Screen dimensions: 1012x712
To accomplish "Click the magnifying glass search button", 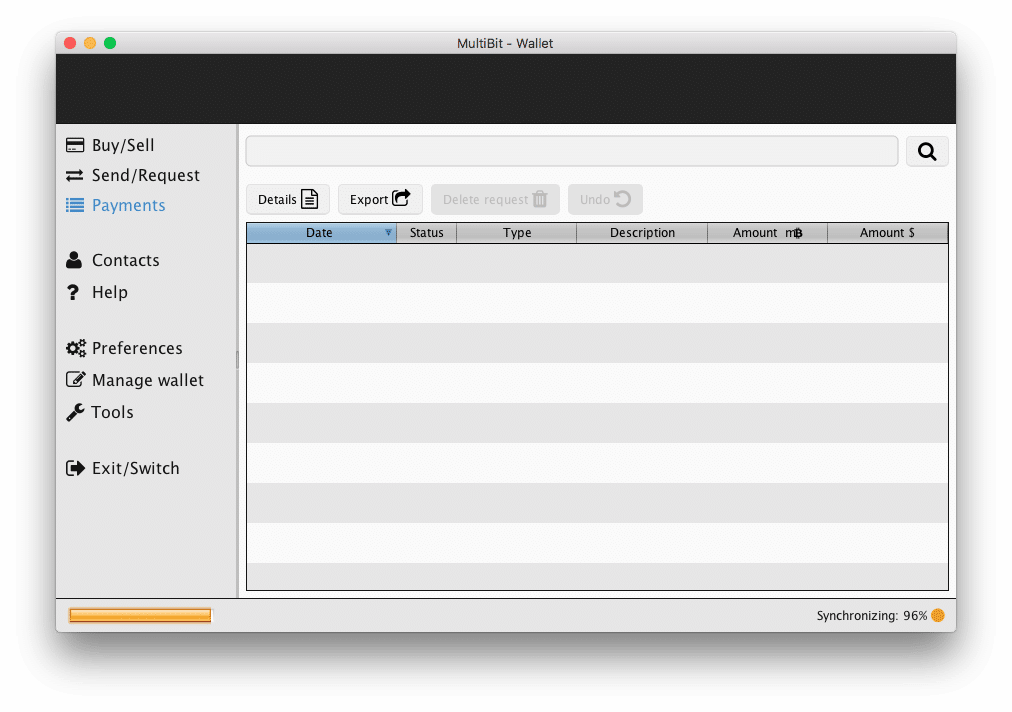I will pyautogui.click(x=927, y=152).
